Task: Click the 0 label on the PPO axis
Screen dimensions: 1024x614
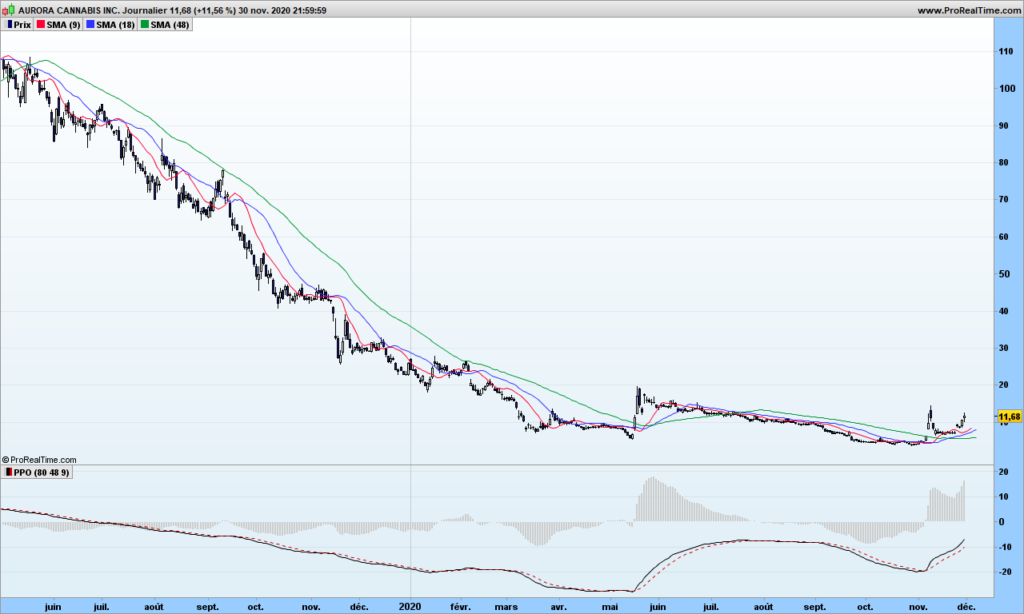Action: coord(1001,522)
